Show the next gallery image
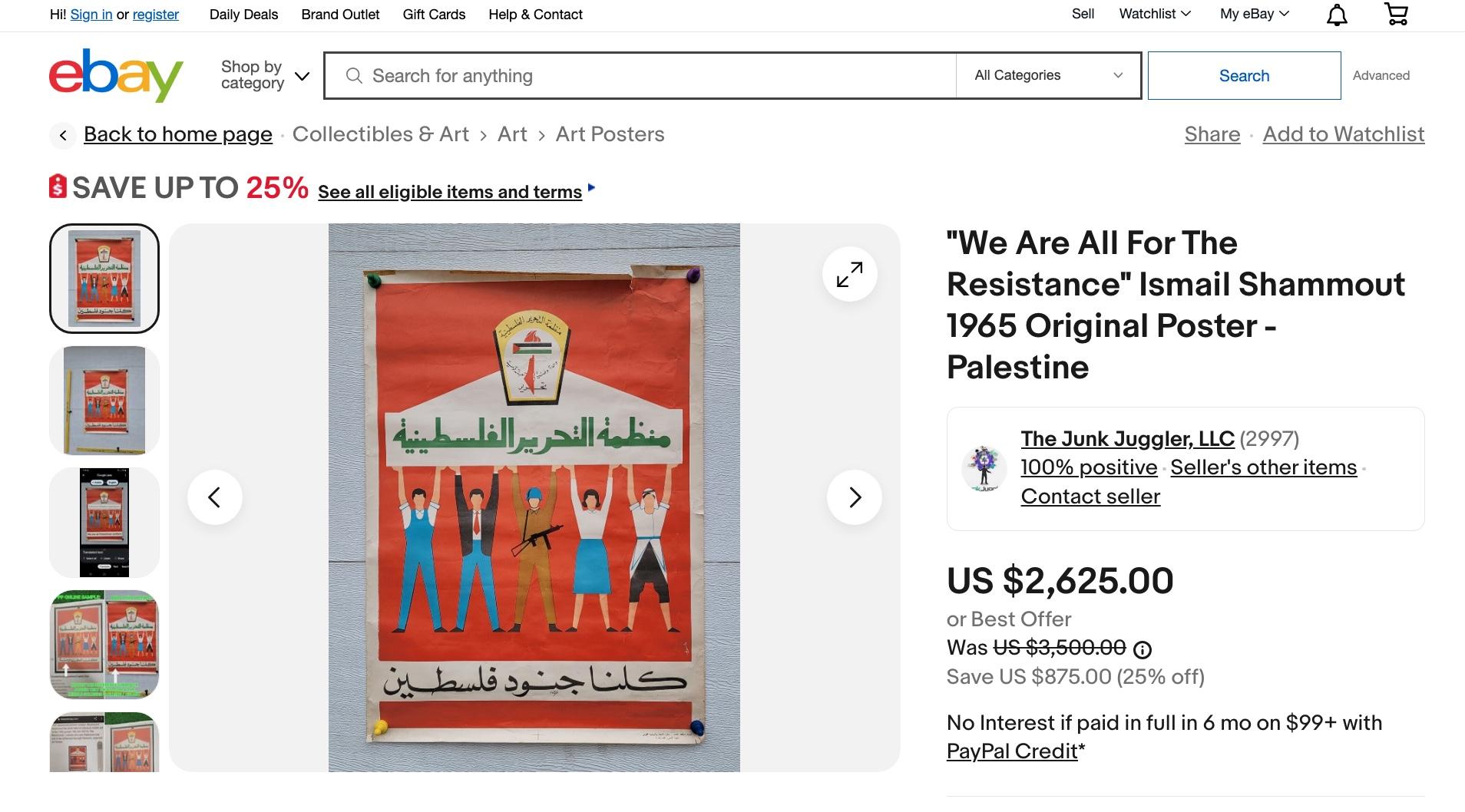 tap(855, 497)
